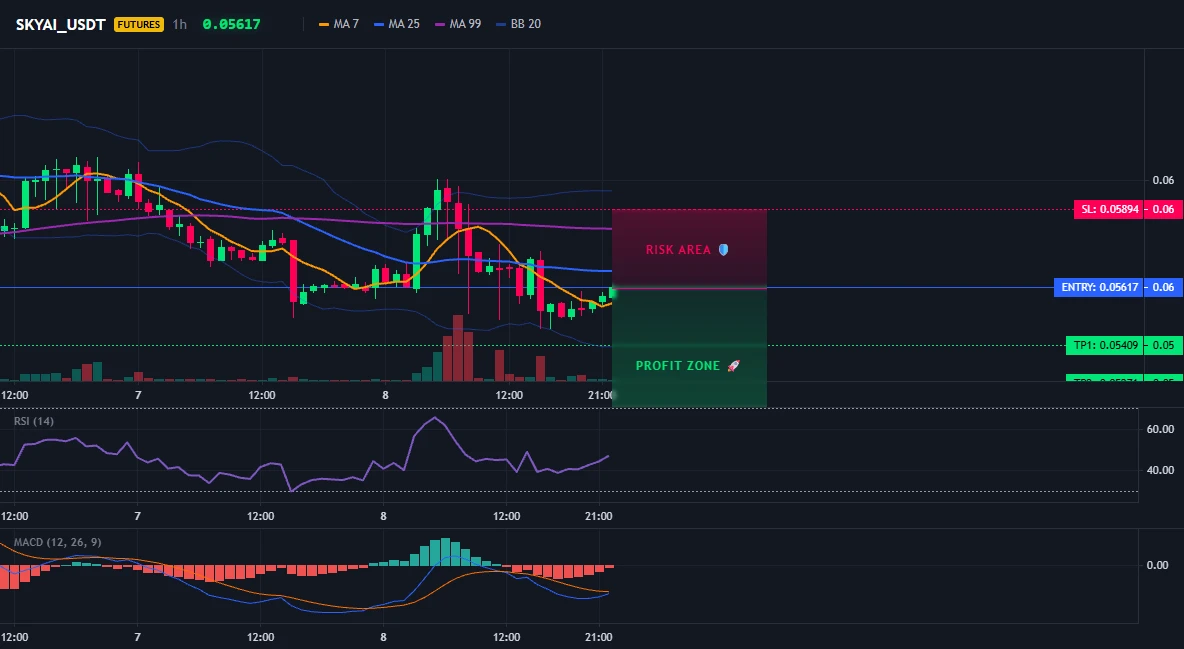Click the TP1: 0.05409 price tag
Screen dimensions: 1184x649
point(1105,345)
